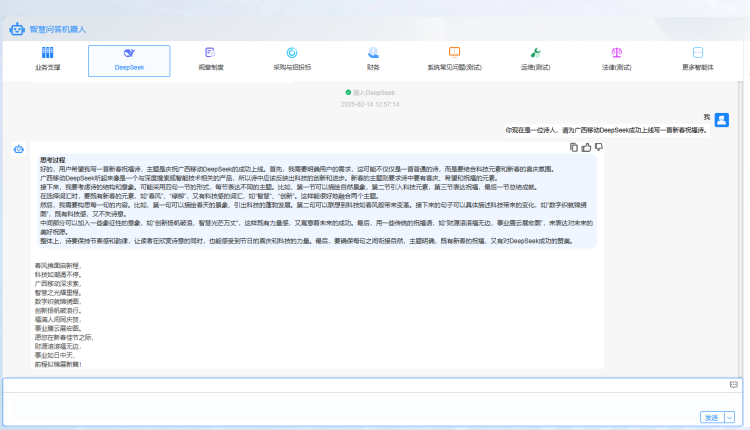Select the 法律(测试) scales agent
This screenshot has height=430, width=750.
tap(616, 60)
